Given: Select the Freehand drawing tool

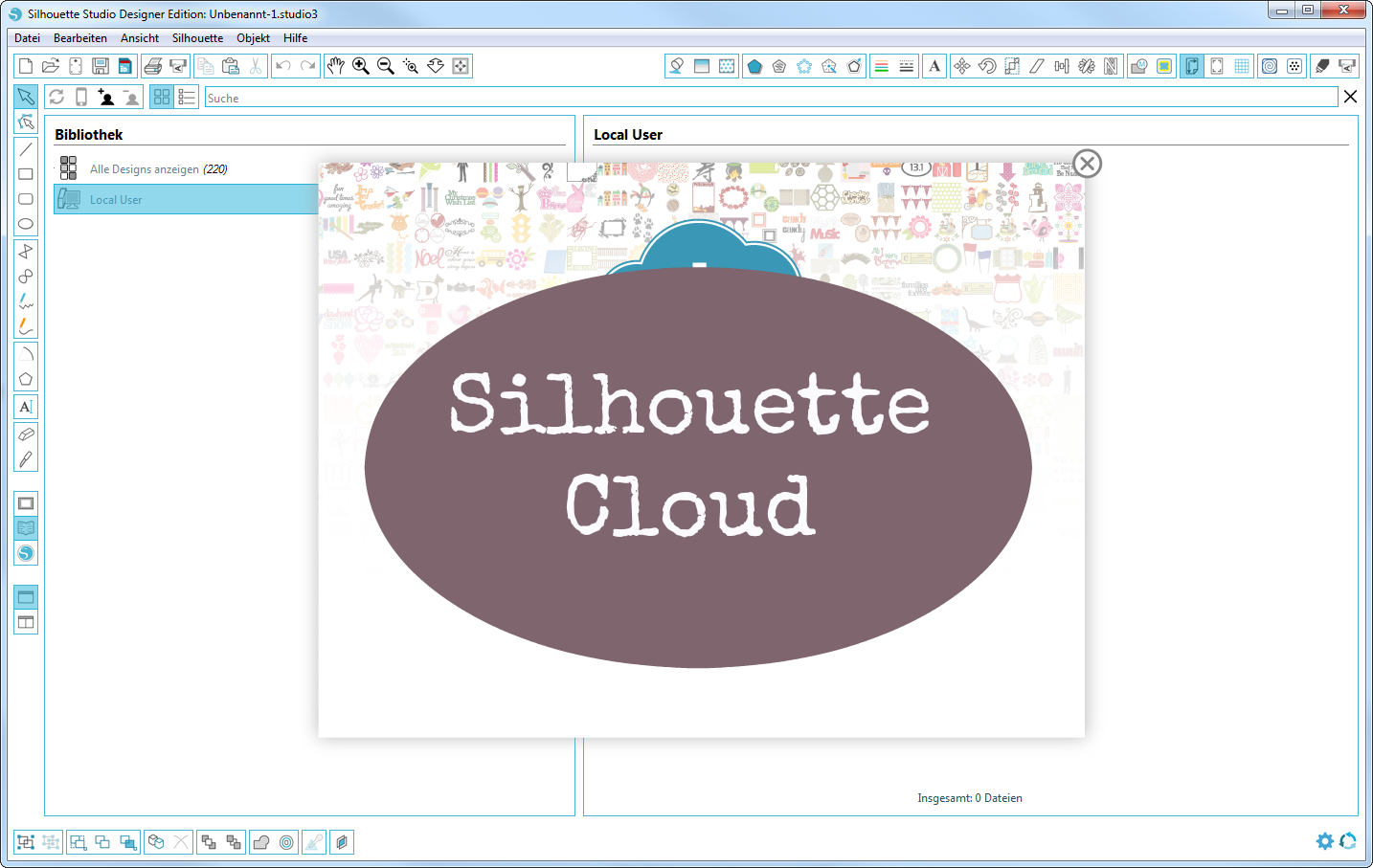Looking at the screenshot, I should tap(26, 301).
